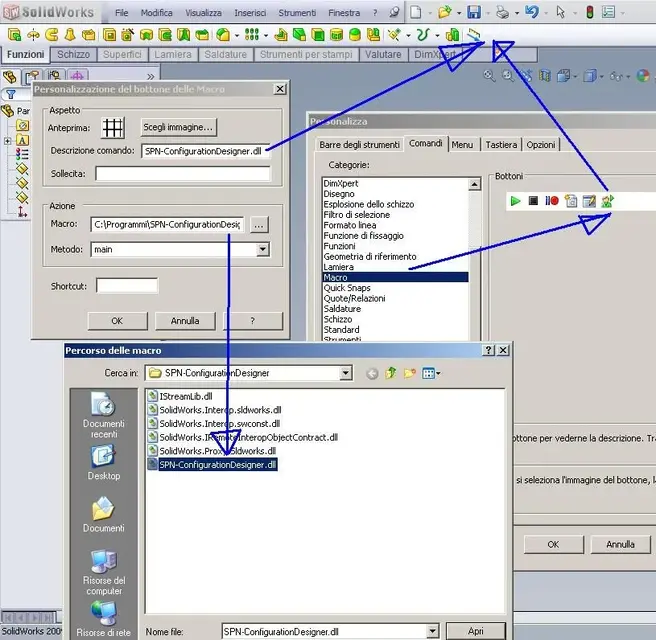Expand the Annotations tree node plus sign
656x640 pixels.
(x=7, y=141)
